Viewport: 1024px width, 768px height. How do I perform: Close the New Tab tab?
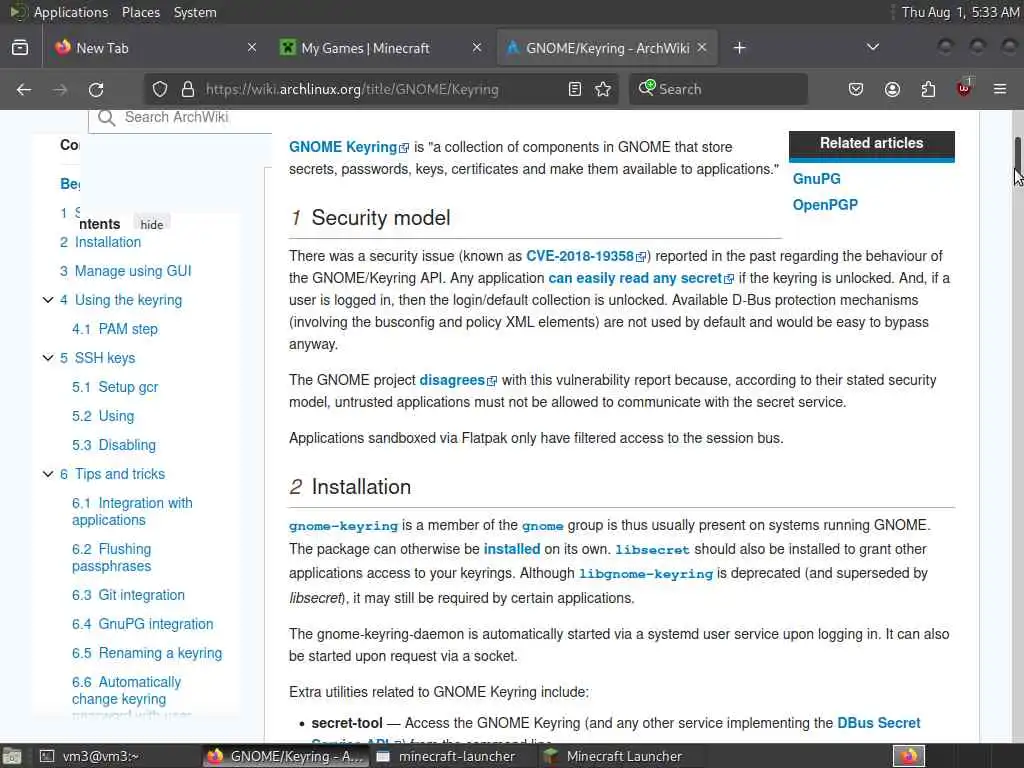coord(252,48)
